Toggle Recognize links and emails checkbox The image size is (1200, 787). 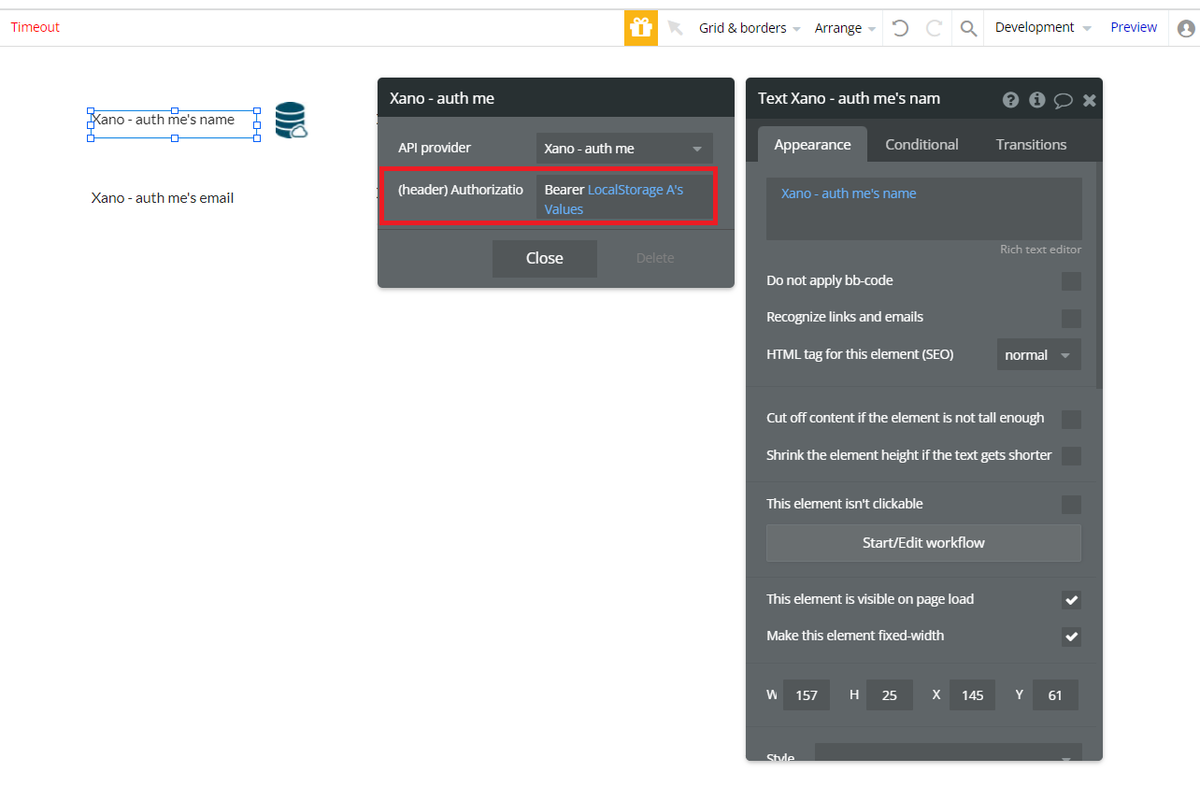tap(1071, 318)
